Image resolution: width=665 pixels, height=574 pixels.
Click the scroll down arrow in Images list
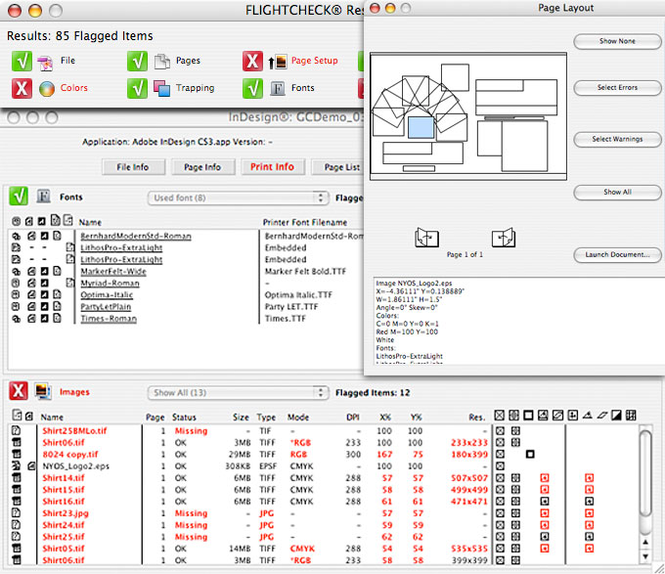[645, 557]
